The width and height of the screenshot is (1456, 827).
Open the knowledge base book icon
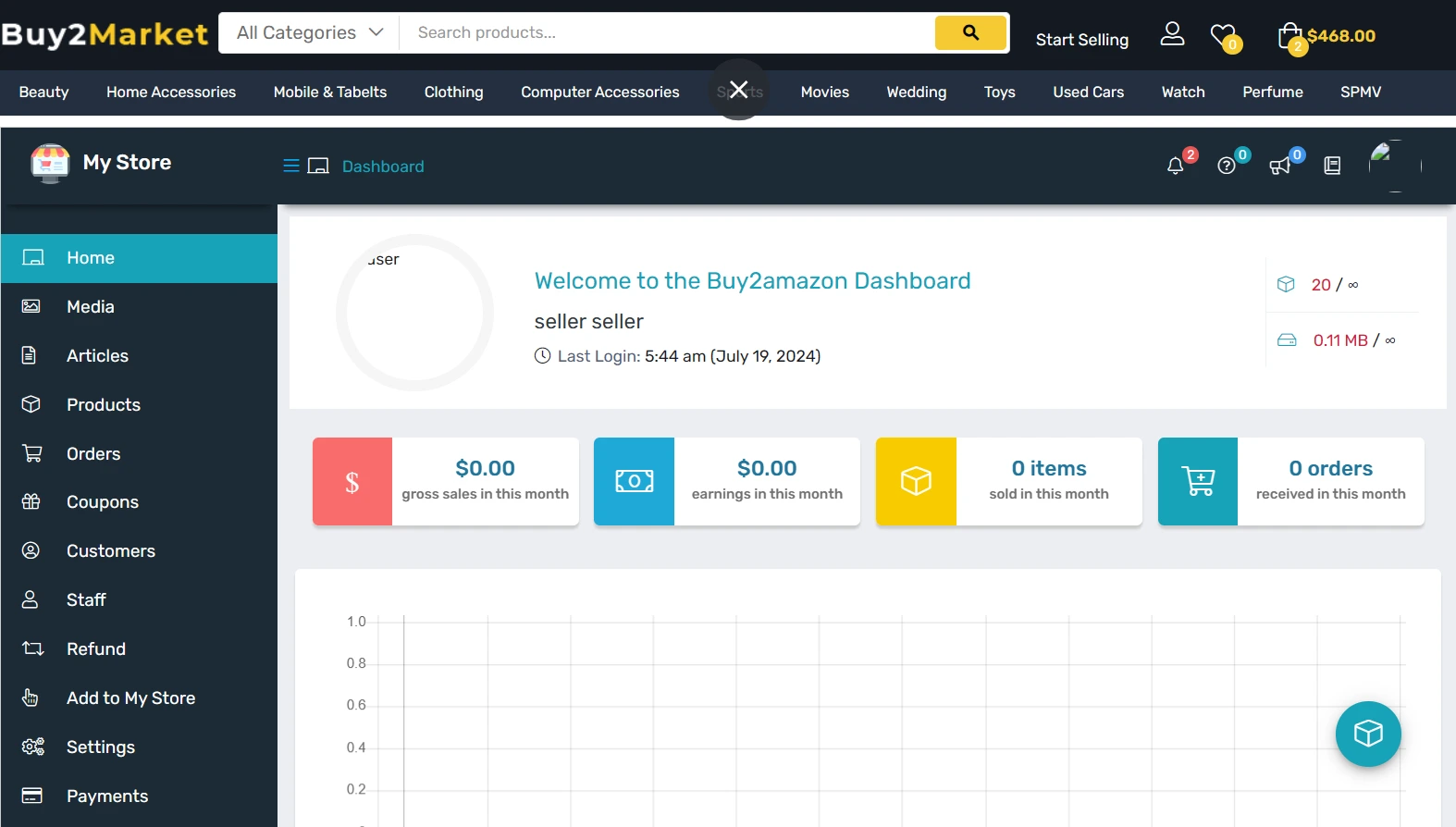(x=1332, y=166)
